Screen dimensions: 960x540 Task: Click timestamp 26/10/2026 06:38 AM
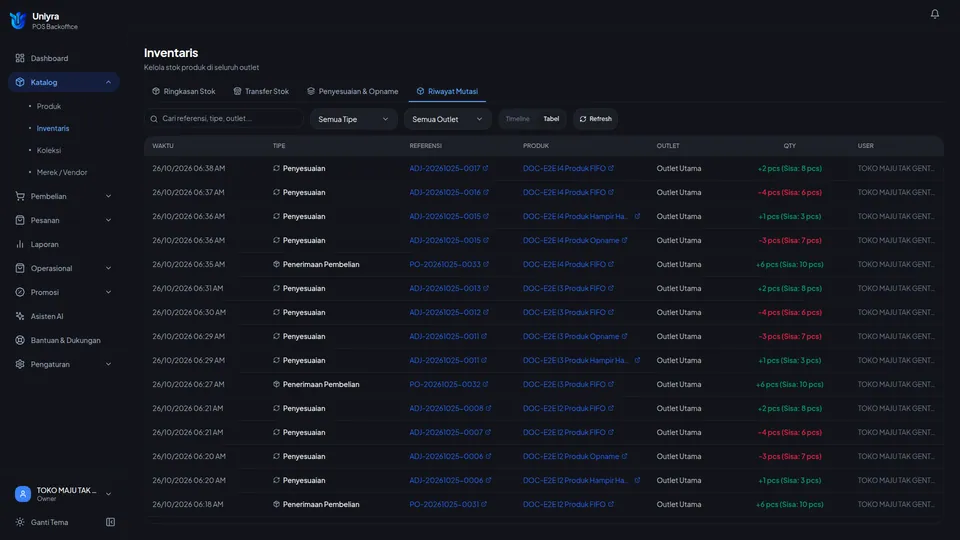click(189, 168)
